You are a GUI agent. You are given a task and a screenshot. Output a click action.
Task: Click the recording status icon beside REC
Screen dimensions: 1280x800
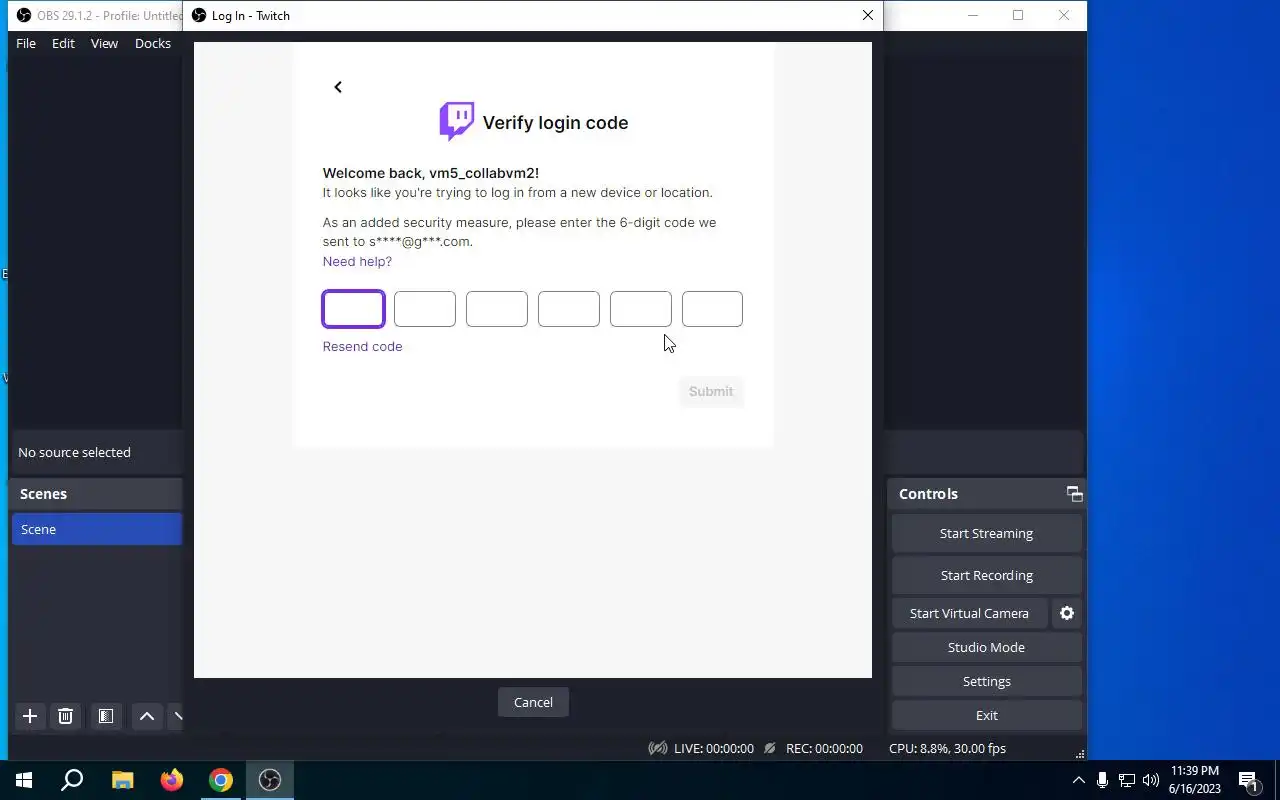pos(769,748)
